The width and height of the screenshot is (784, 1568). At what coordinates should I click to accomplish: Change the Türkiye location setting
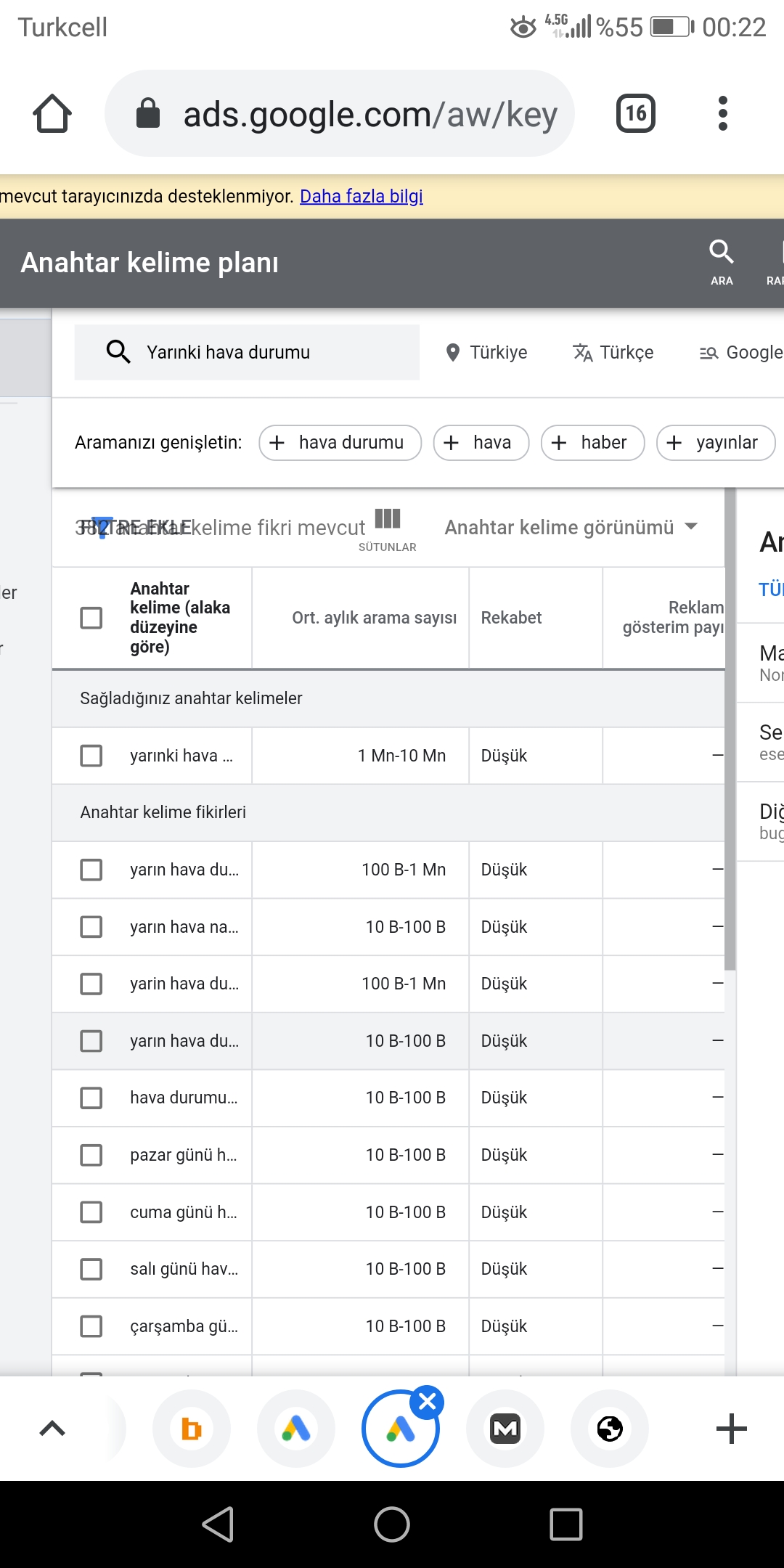[x=486, y=352]
